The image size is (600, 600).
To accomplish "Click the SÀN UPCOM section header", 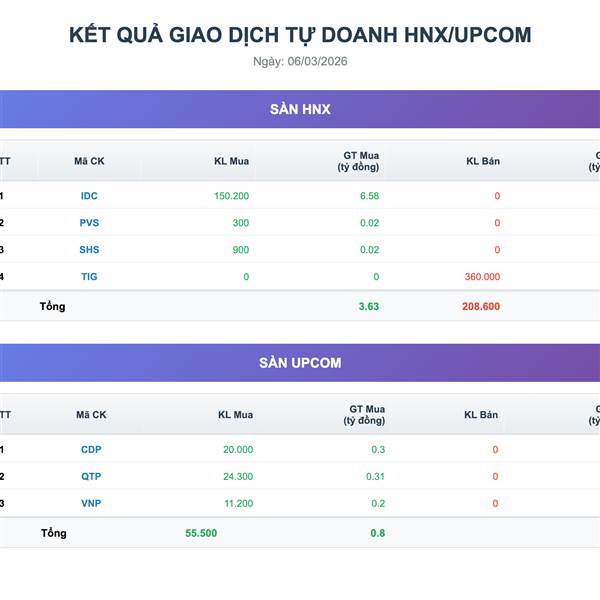I will pyautogui.click(x=300, y=363).
